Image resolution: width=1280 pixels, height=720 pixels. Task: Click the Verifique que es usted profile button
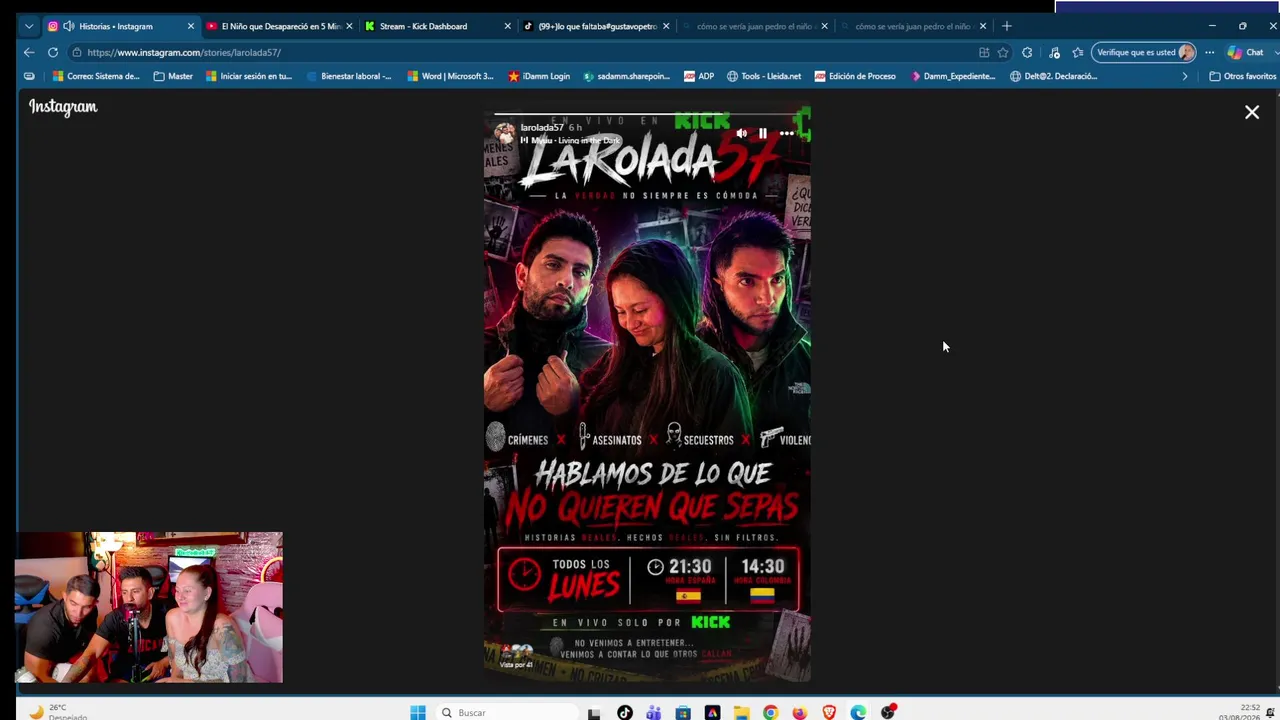(x=1145, y=52)
